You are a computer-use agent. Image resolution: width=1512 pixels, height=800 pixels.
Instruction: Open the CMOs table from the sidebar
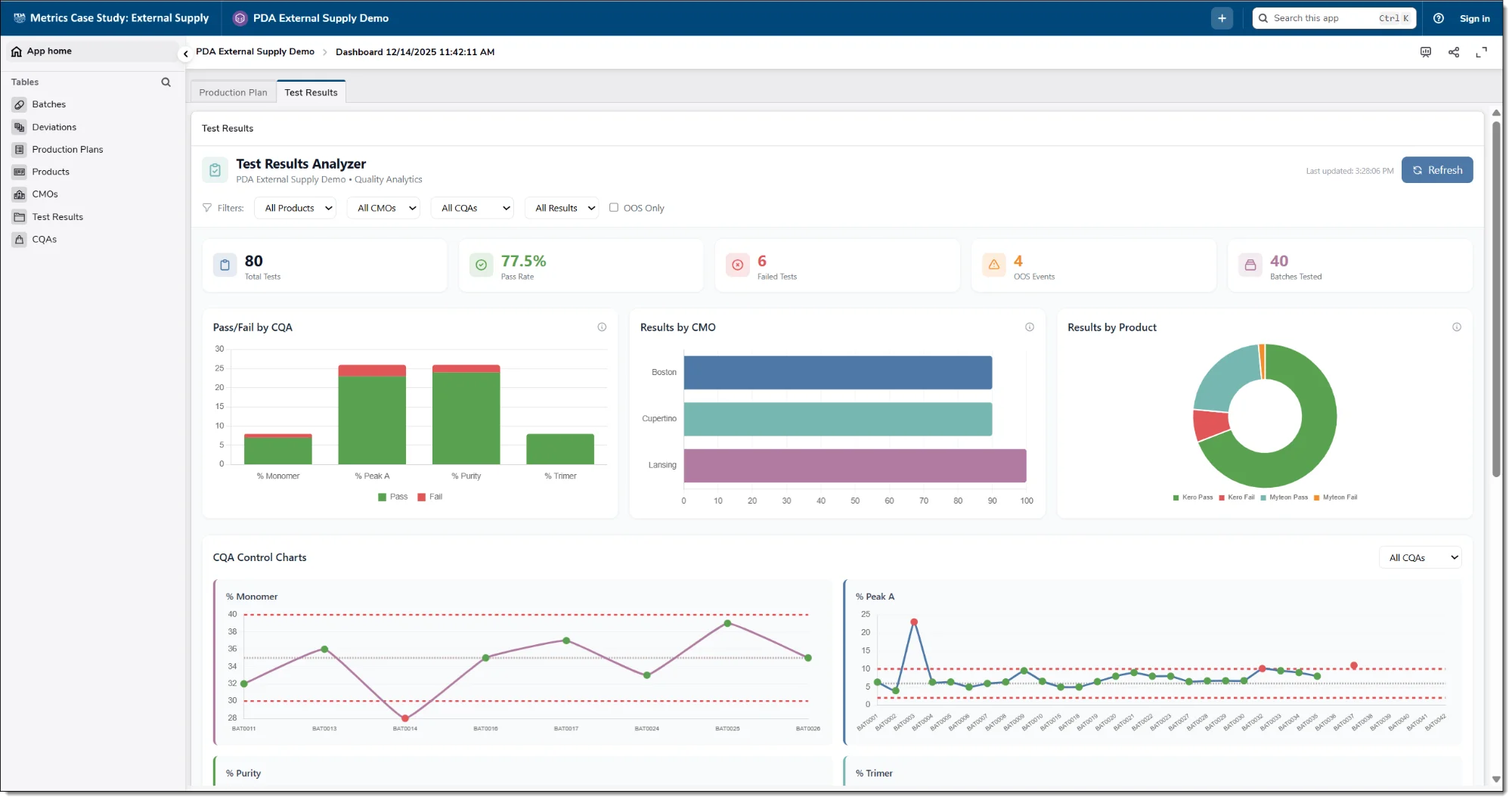click(x=45, y=194)
